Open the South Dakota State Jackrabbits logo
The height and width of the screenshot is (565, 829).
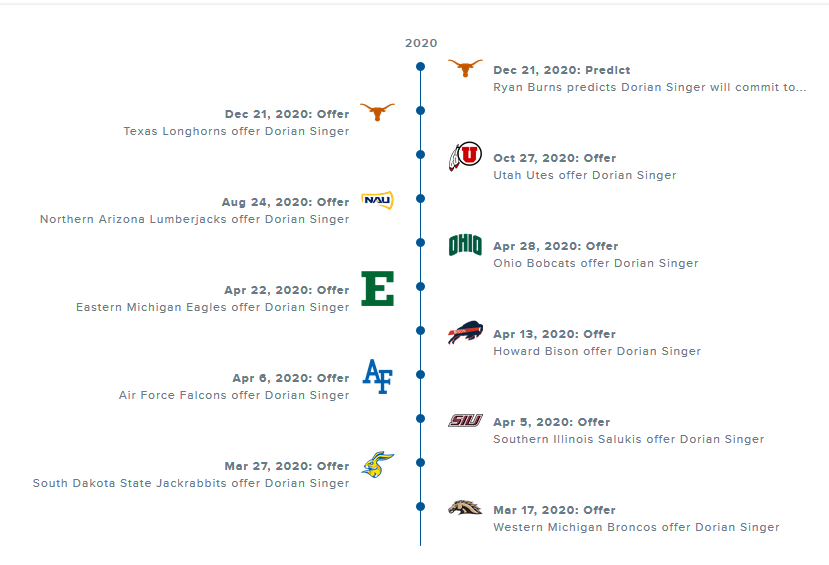coord(377,464)
